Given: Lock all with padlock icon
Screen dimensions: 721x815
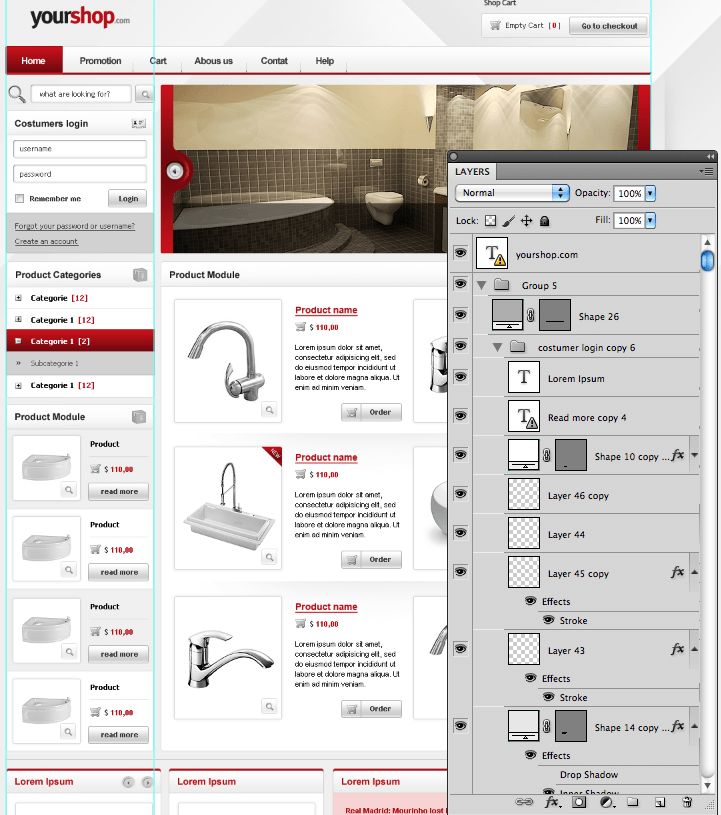Looking at the screenshot, I should pyautogui.click(x=544, y=221).
